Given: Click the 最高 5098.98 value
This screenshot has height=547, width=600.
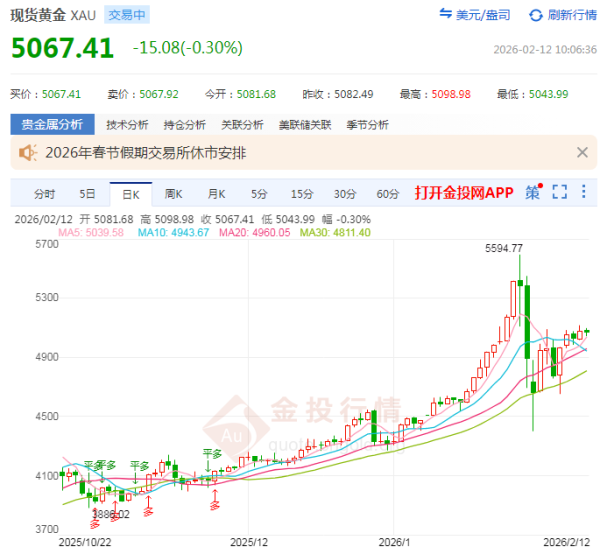Looking at the screenshot, I should tap(451, 94).
